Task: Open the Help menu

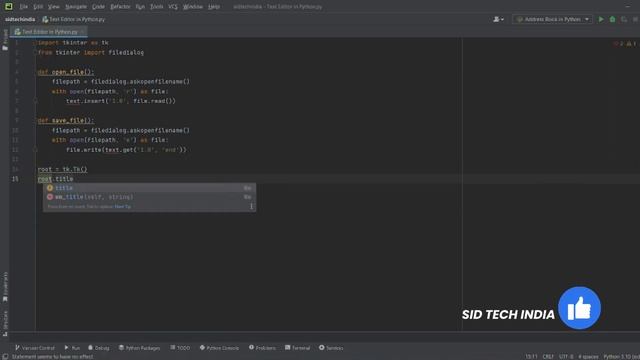Action: pyautogui.click(x=214, y=7)
